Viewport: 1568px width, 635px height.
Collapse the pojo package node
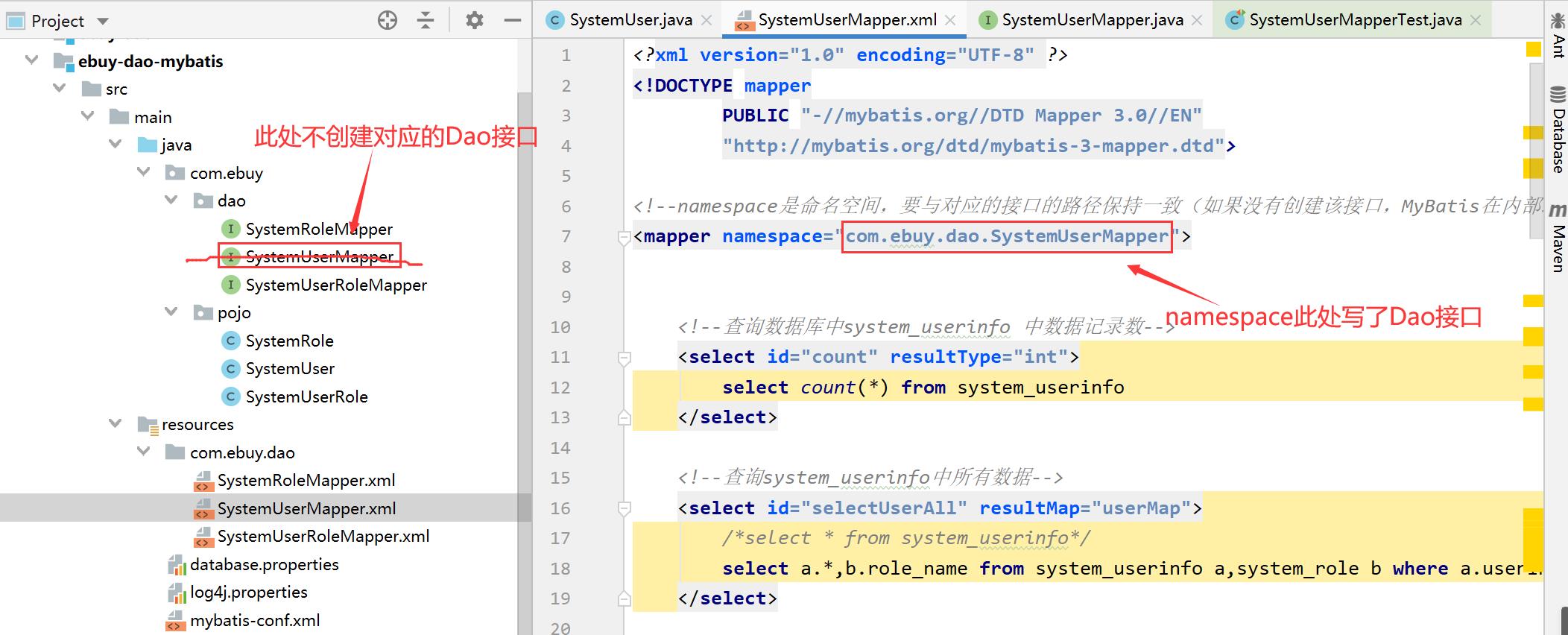171,312
